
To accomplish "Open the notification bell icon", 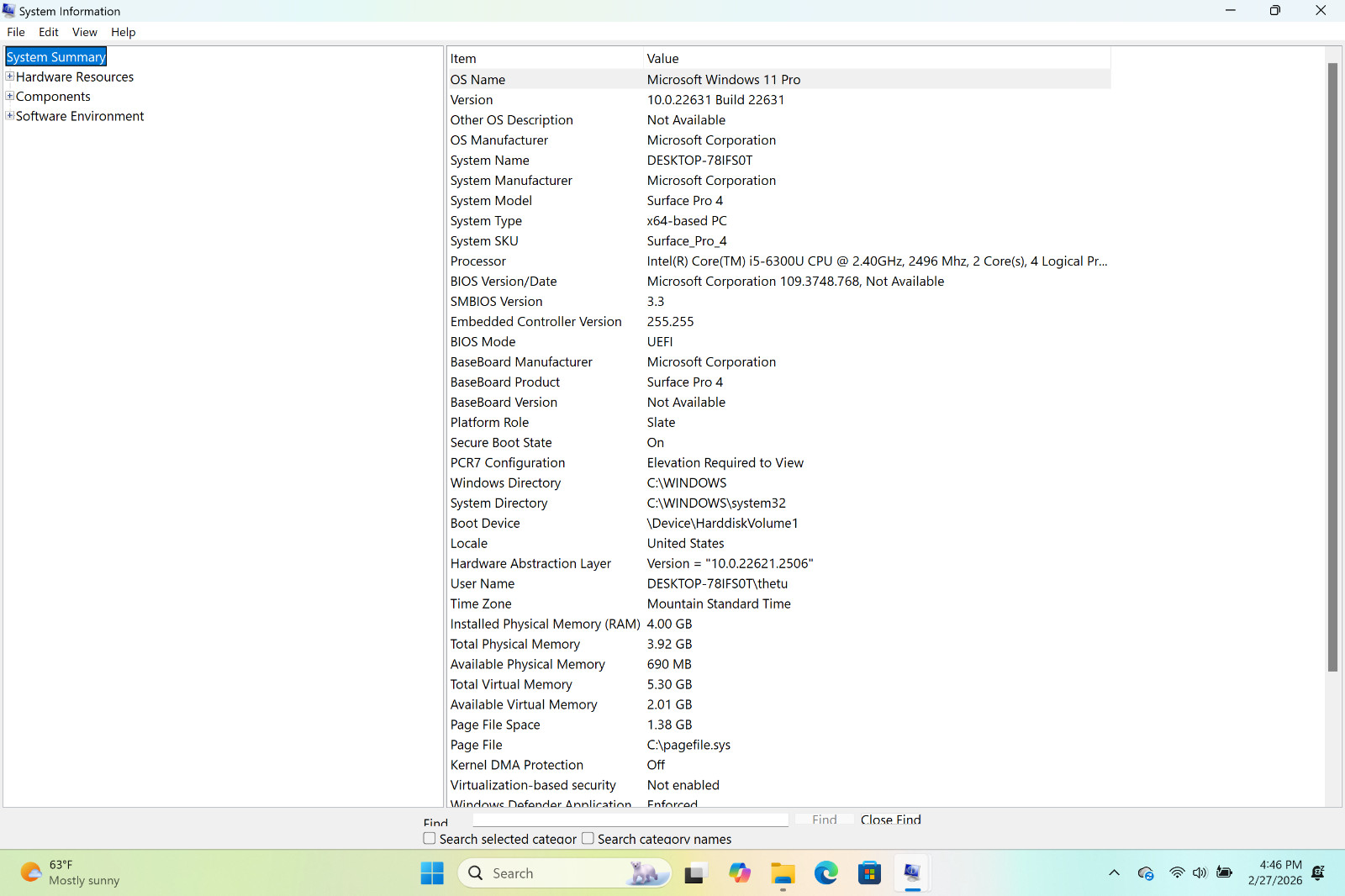I will pos(1318,873).
